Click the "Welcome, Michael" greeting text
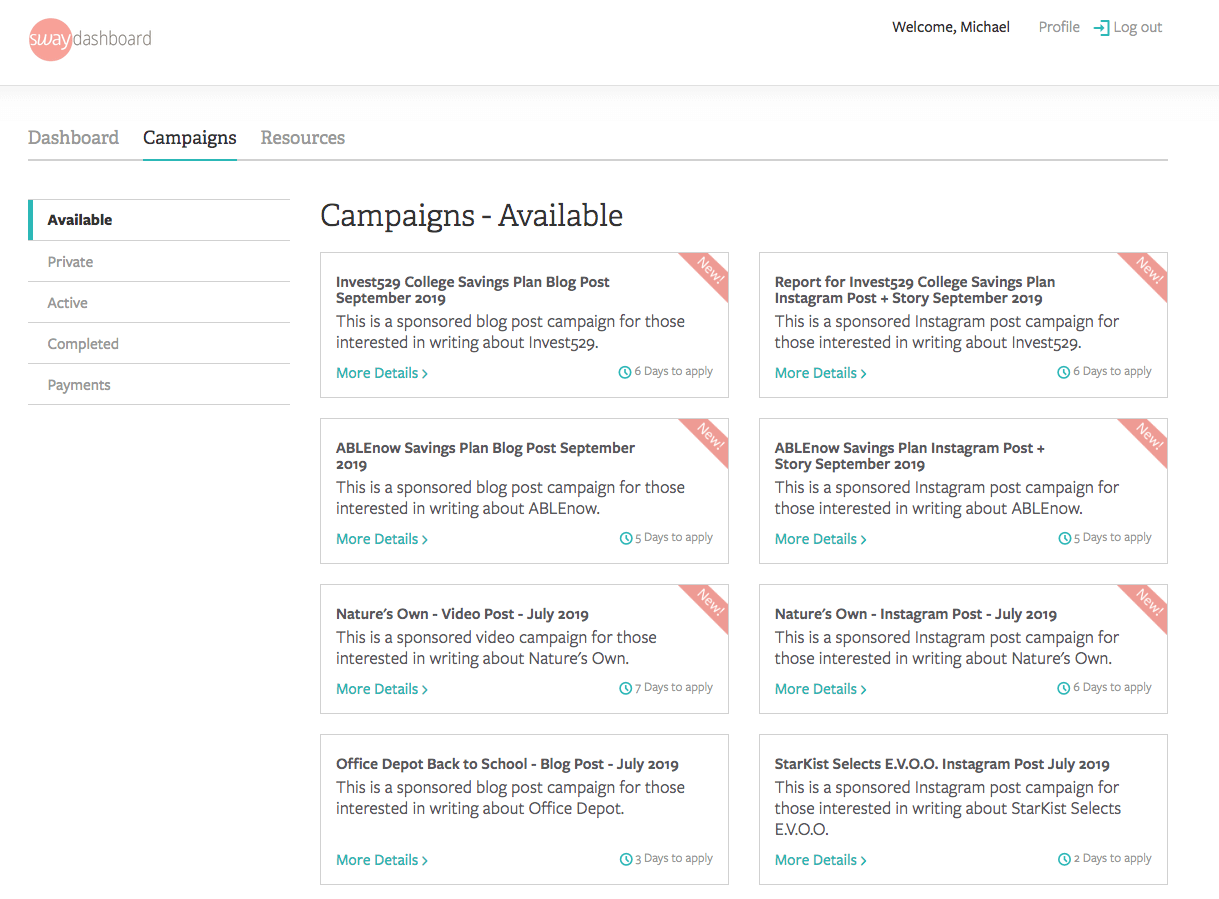This screenshot has width=1219, height=899. click(x=951, y=27)
